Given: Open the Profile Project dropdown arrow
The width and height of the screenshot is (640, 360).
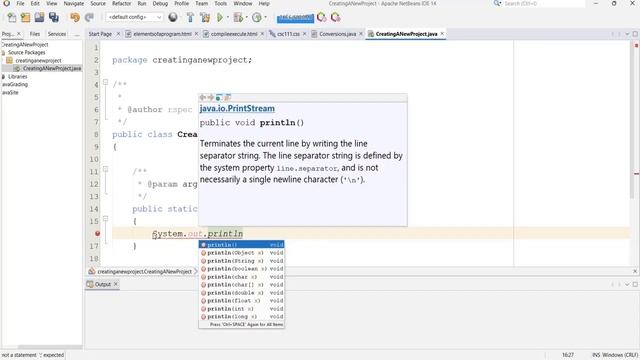Looking at the screenshot, I should [265, 17].
